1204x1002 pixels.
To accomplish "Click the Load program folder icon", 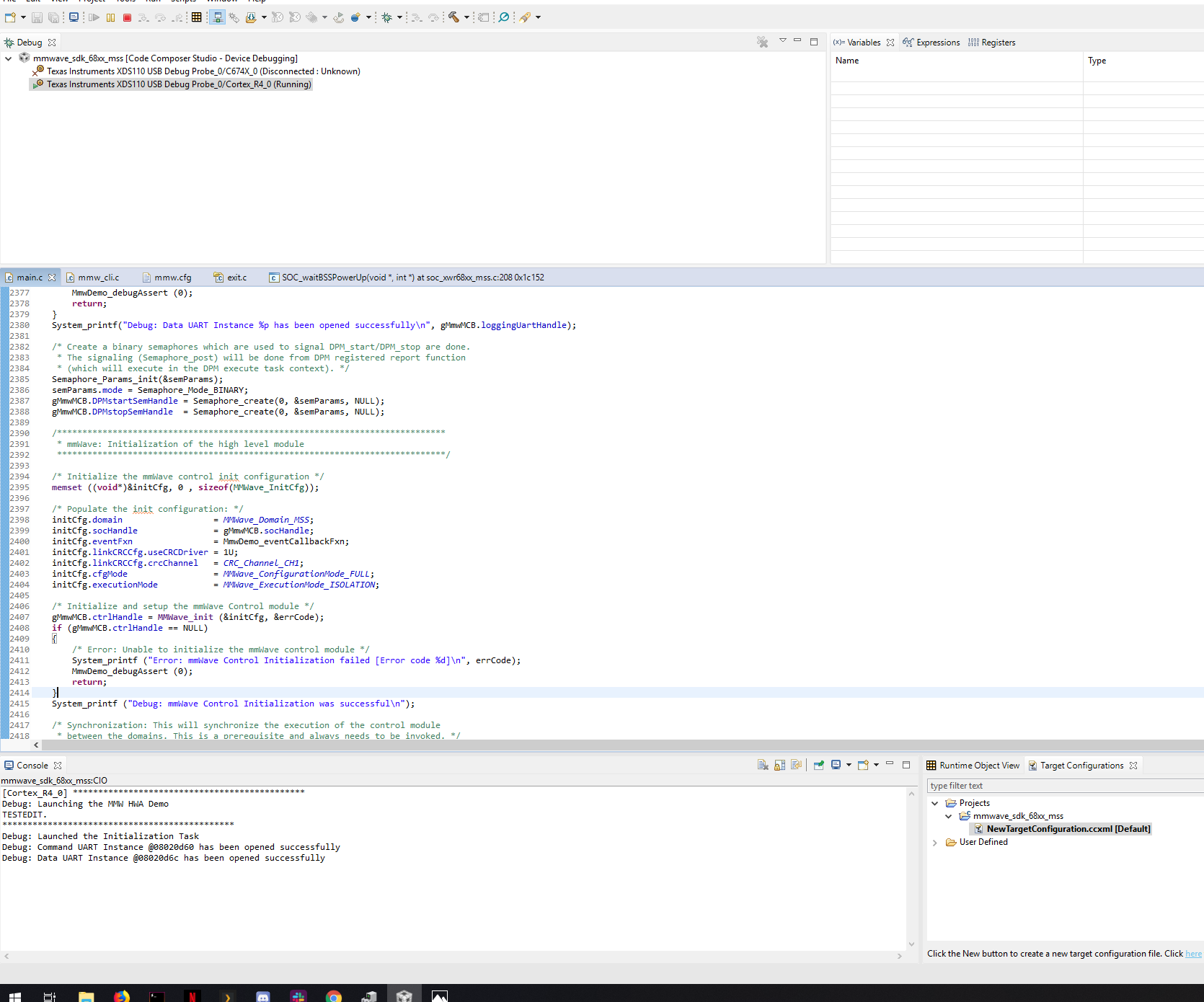I will click(250, 17).
